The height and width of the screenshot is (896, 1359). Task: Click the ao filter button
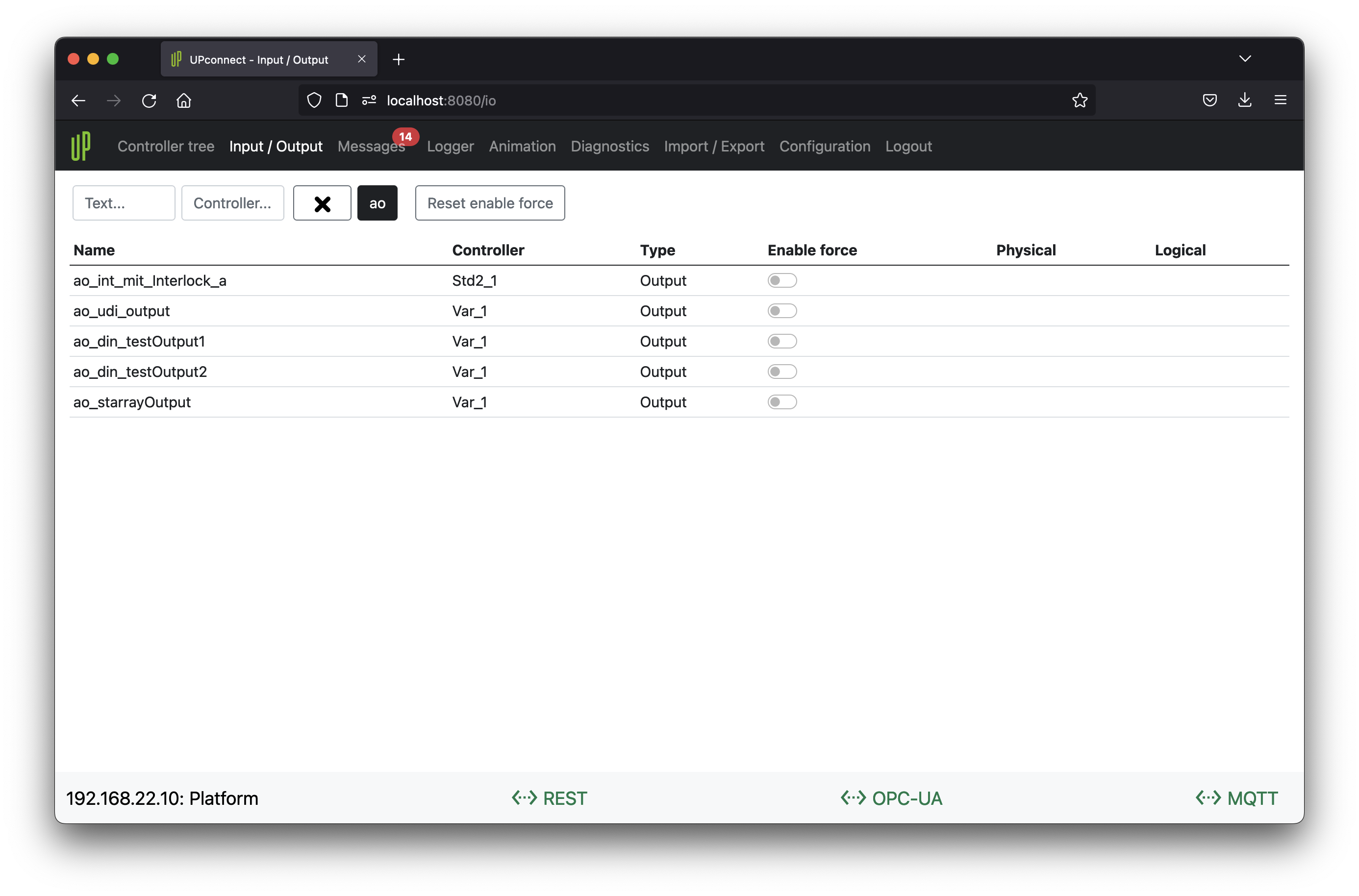[x=377, y=203]
